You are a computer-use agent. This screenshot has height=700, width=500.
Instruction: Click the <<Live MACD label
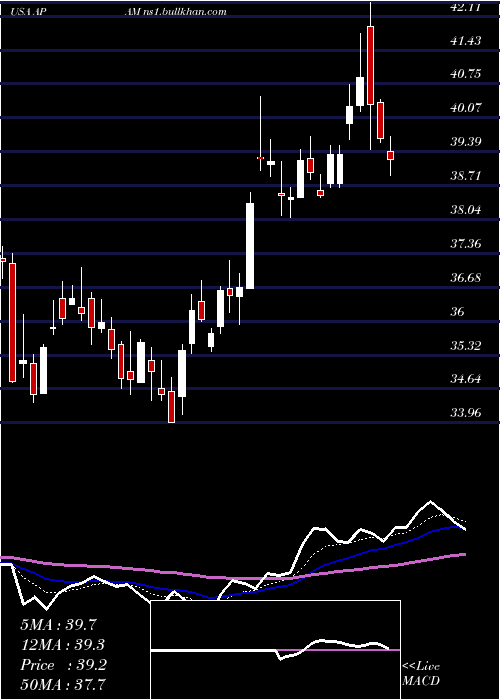pyautogui.click(x=421, y=673)
